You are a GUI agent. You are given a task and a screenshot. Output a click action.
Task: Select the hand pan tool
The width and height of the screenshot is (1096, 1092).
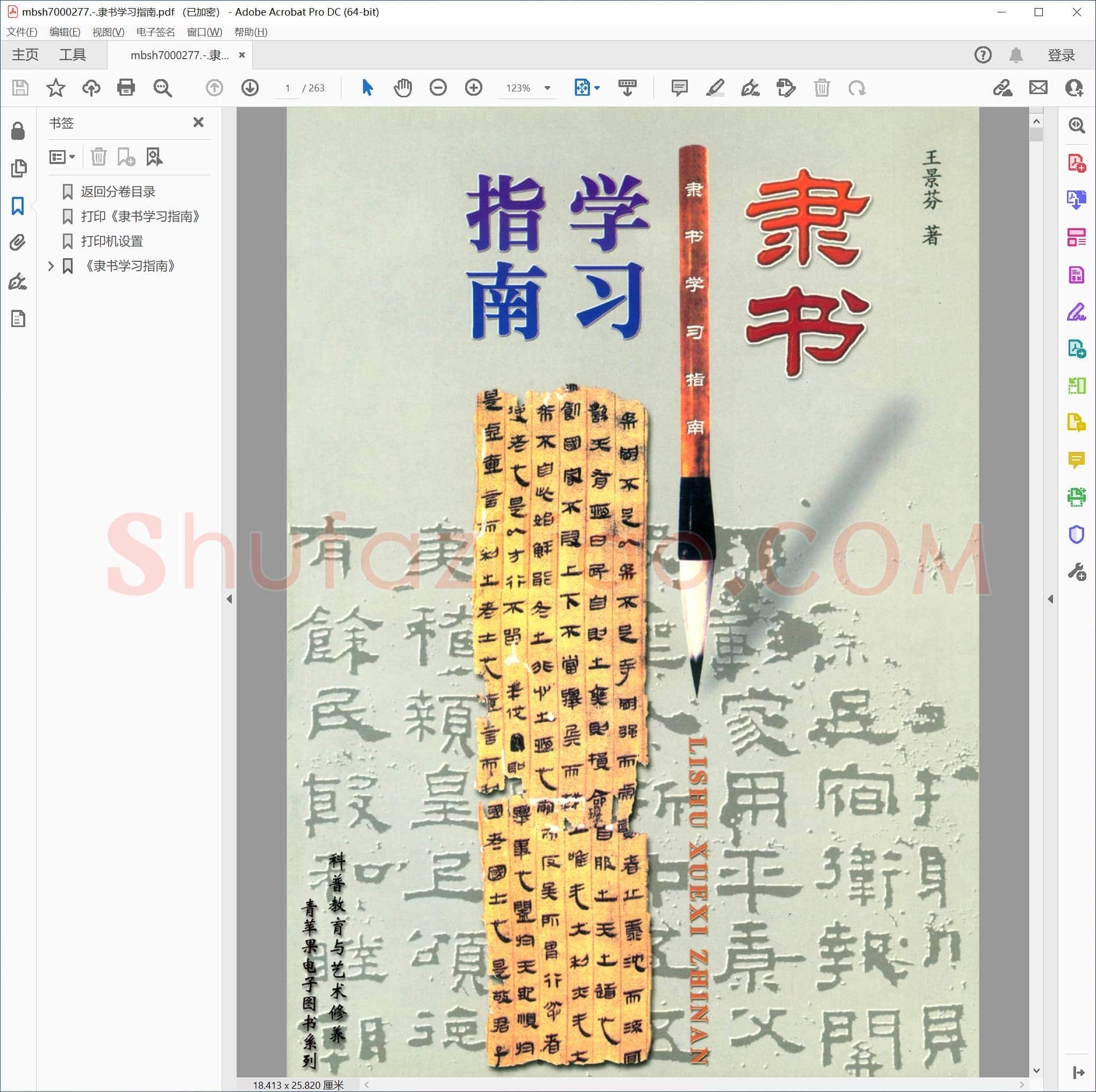(402, 88)
